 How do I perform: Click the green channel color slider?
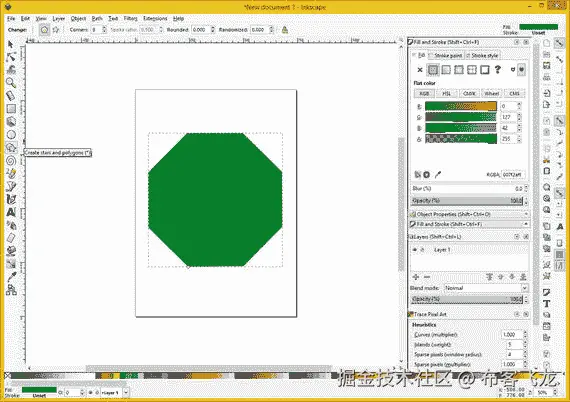(461, 117)
